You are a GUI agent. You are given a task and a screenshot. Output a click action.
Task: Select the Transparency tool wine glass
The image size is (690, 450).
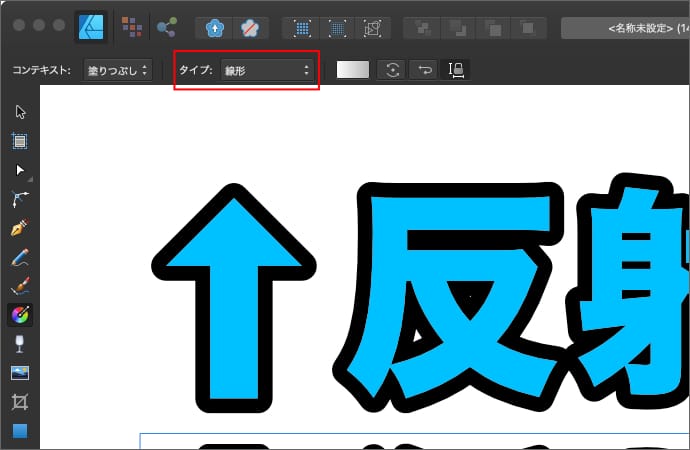click(x=20, y=344)
